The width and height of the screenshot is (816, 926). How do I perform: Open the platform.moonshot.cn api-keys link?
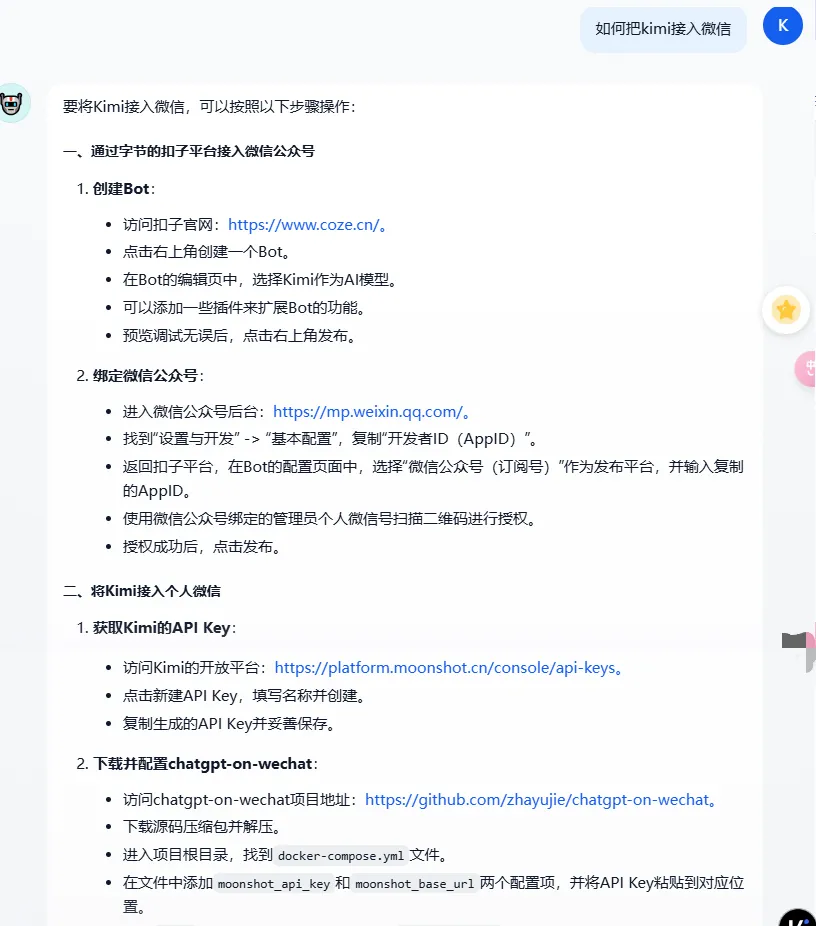click(445, 668)
